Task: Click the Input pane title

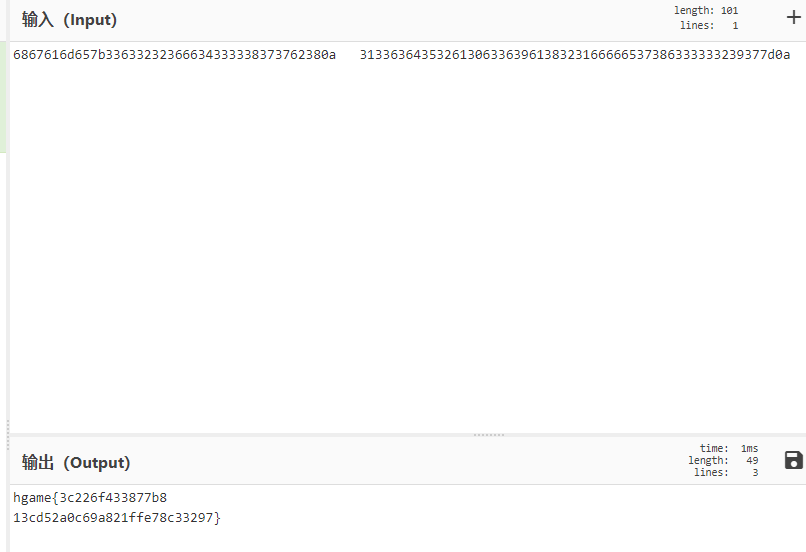Action: [69, 20]
